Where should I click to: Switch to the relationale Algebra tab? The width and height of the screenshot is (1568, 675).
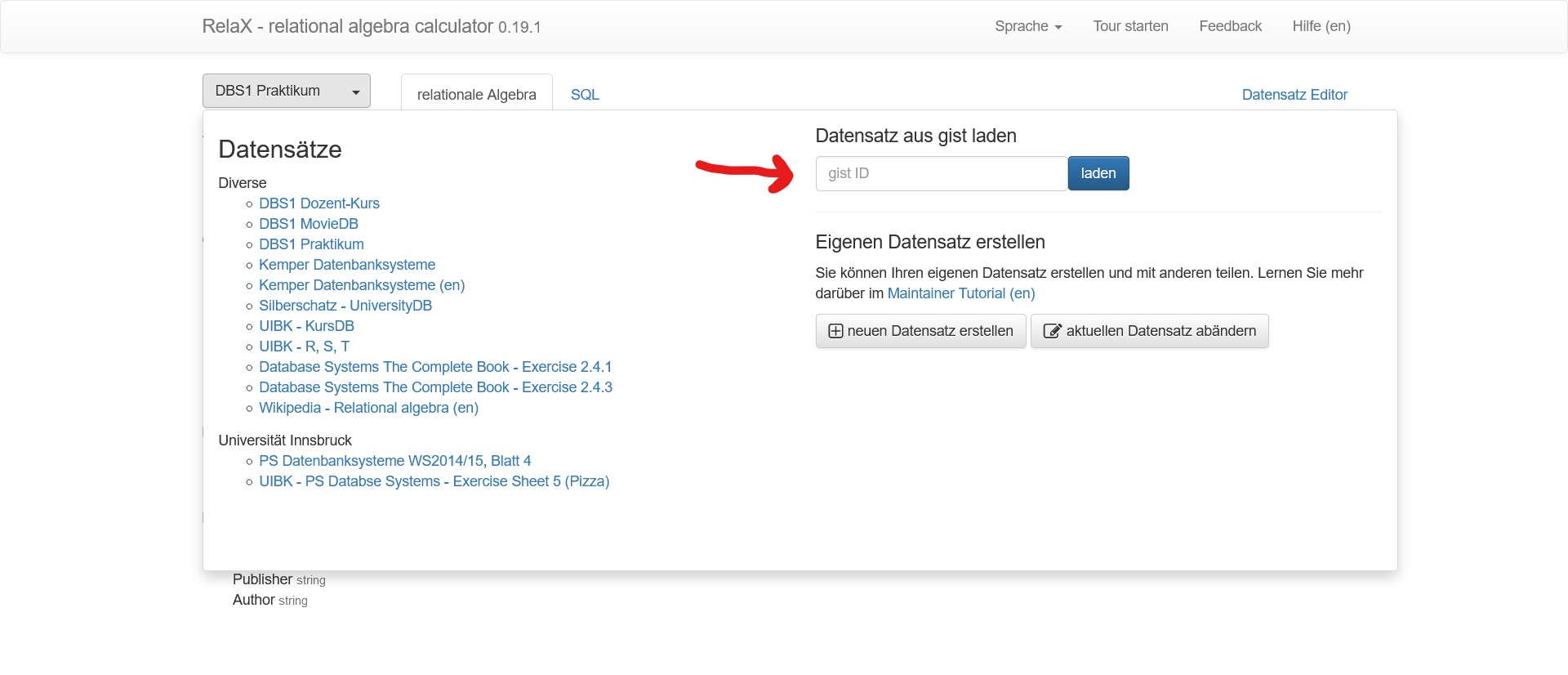click(x=476, y=95)
